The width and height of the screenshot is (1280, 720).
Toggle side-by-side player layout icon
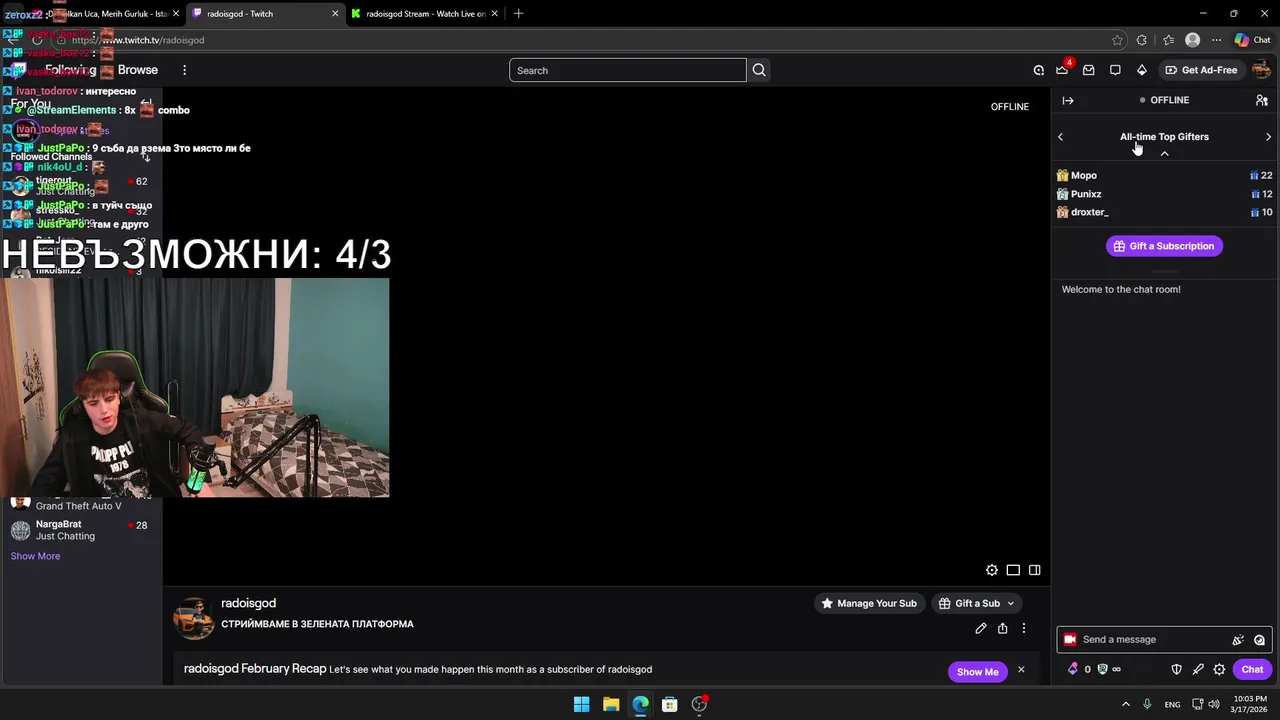point(1035,570)
